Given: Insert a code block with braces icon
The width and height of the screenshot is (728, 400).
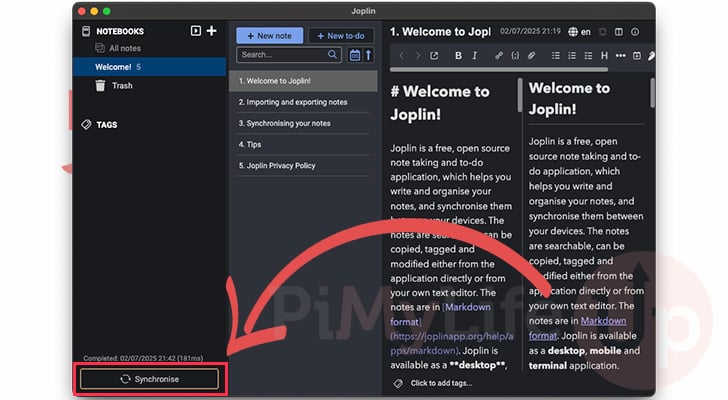Looking at the screenshot, I should click(x=515, y=56).
